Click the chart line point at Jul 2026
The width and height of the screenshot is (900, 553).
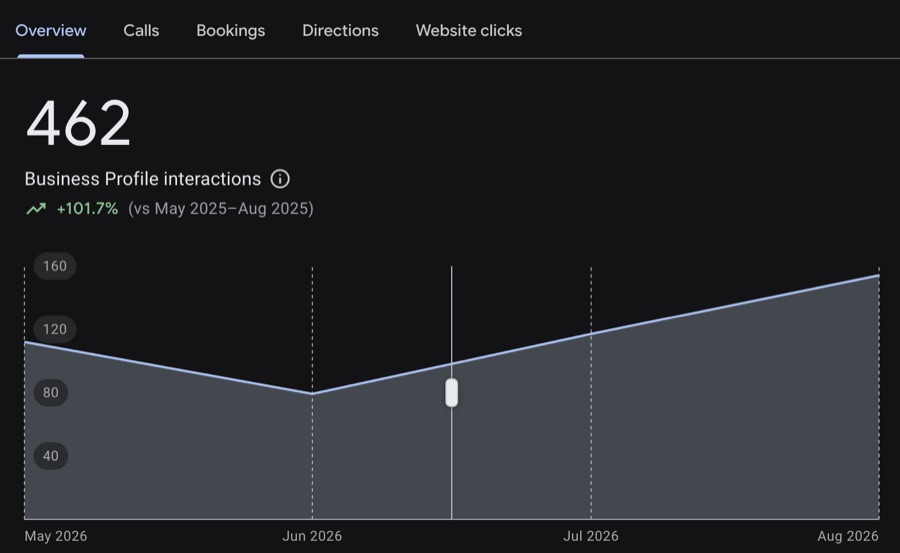591,333
